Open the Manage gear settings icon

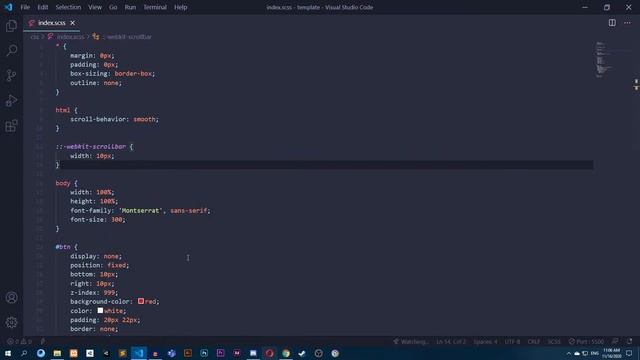click(x=11, y=322)
